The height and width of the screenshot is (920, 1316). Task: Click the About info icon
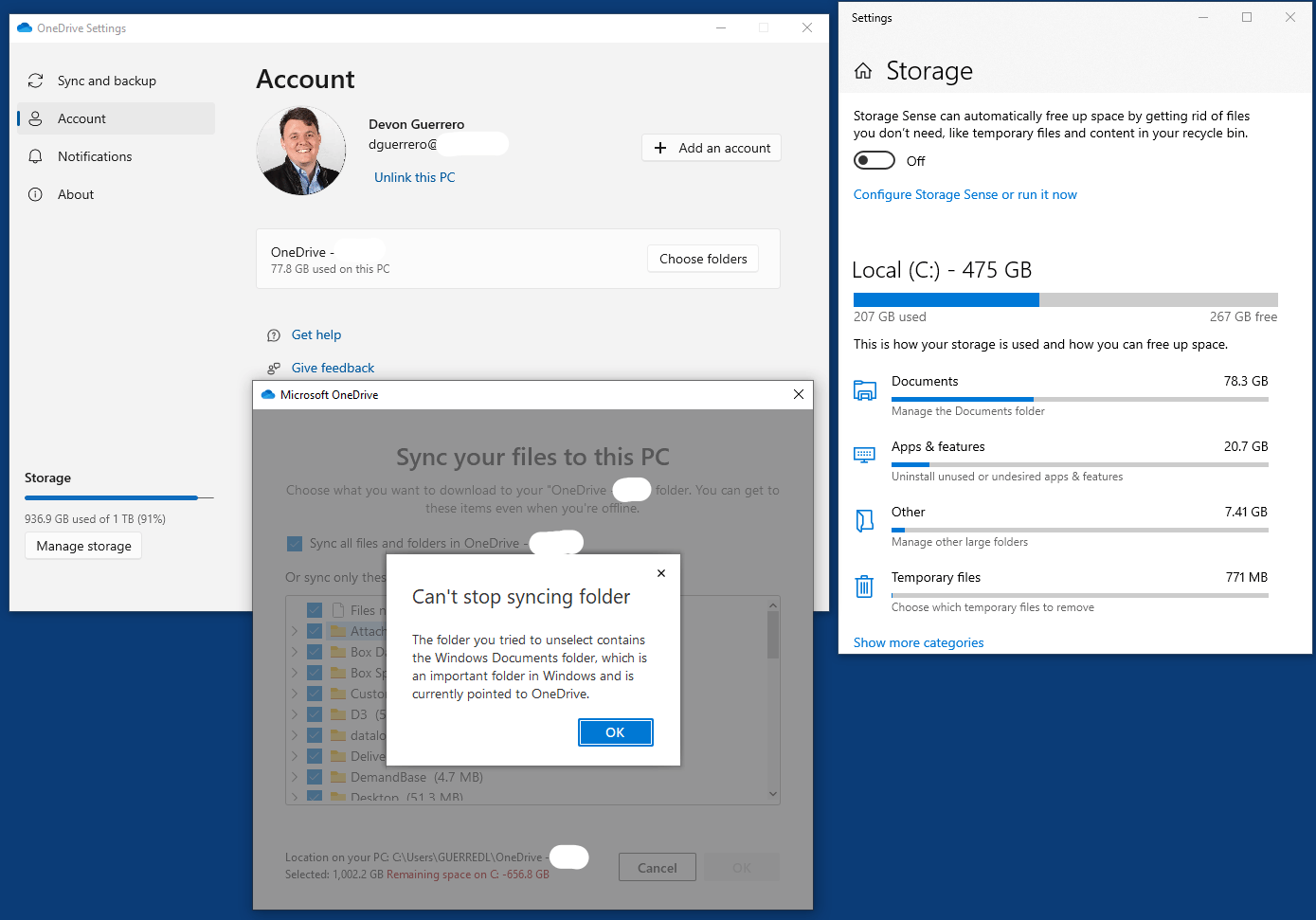[x=36, y=194]
